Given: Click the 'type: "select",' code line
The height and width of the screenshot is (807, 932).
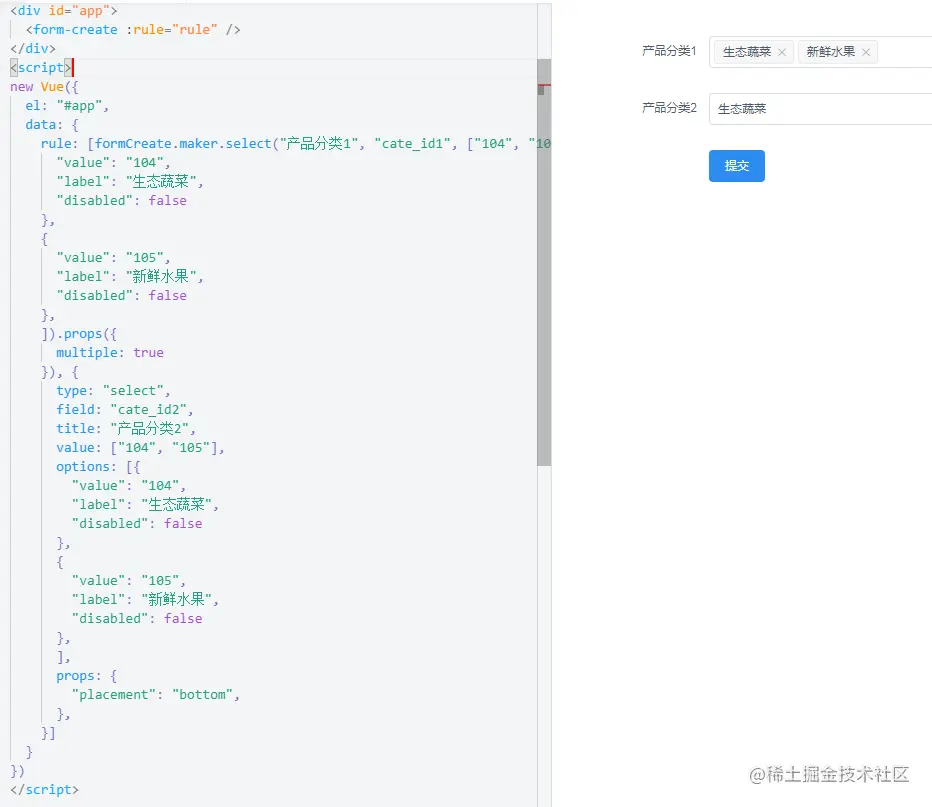Looking at the screenshot, I should point(113,391).
